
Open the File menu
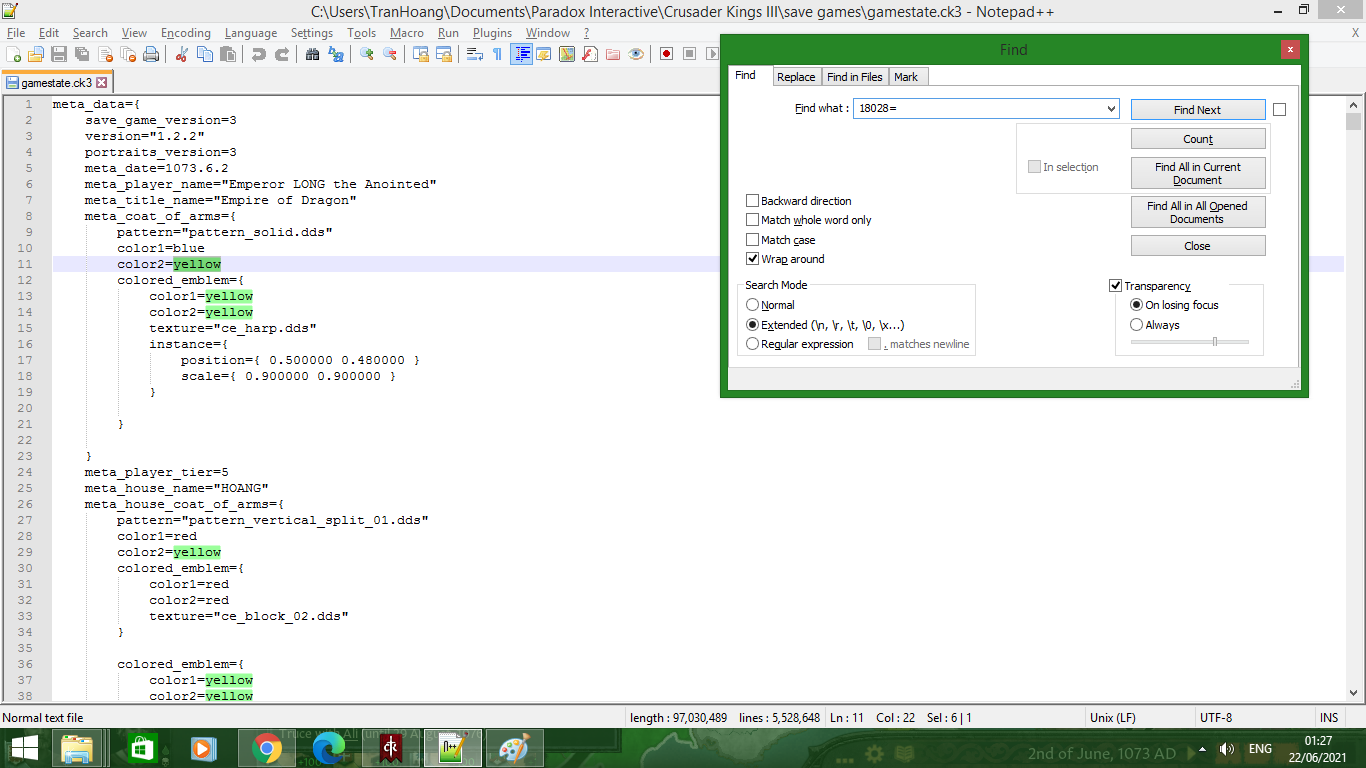16,33
